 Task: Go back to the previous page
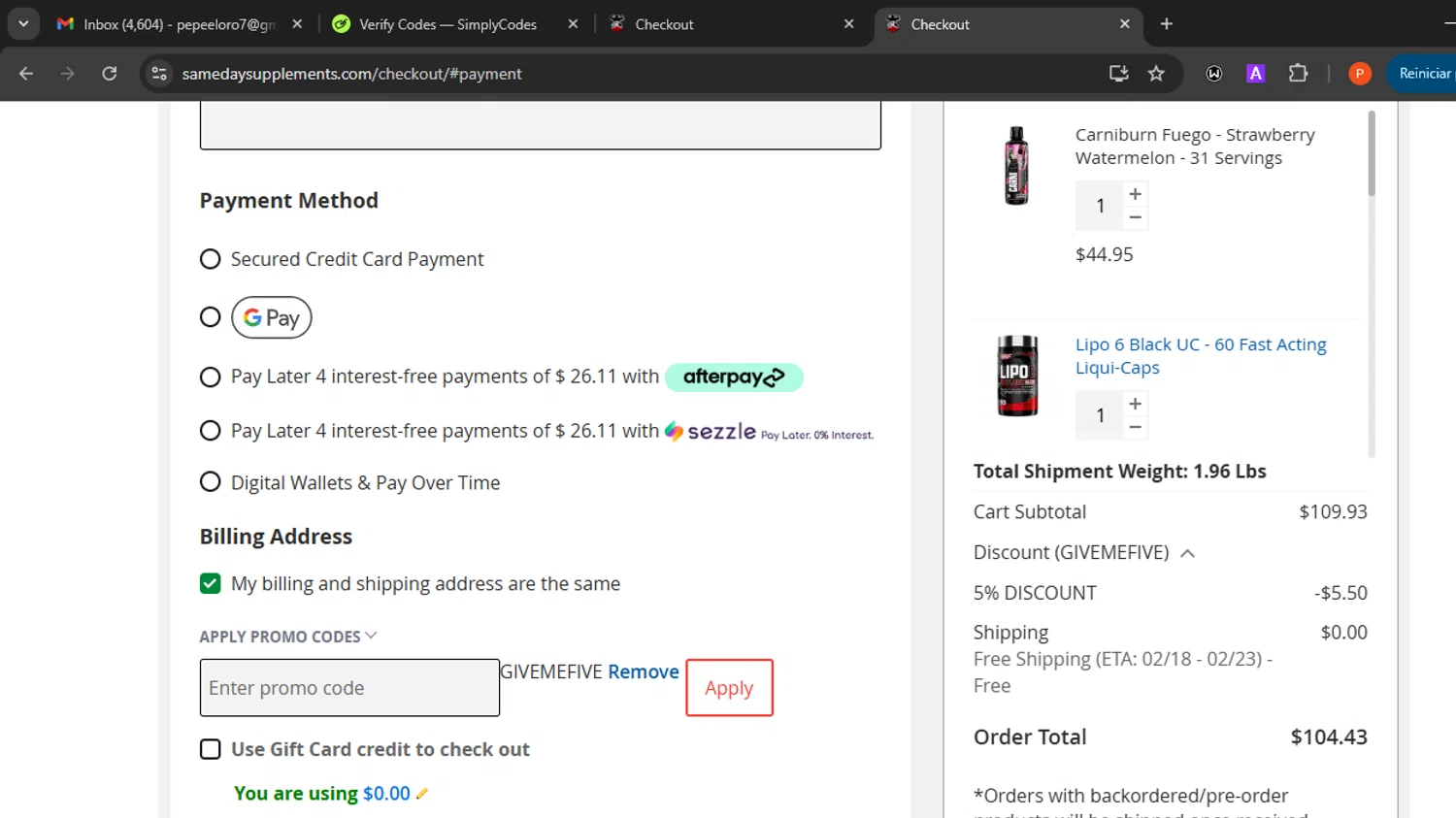[x=26, y=74]
